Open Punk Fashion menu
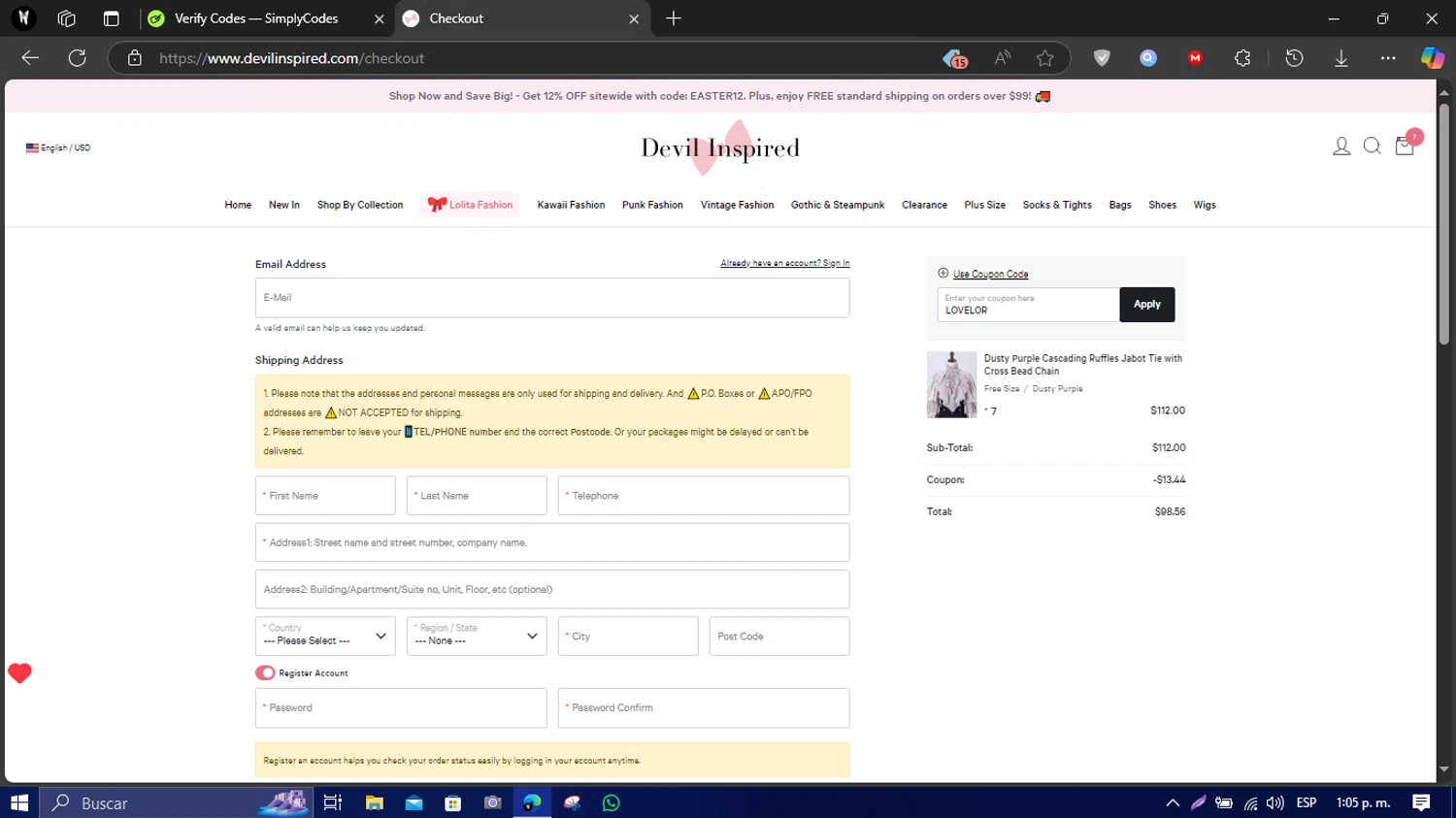The height and width of the screenshot is (818, 1456). (652, 205)
